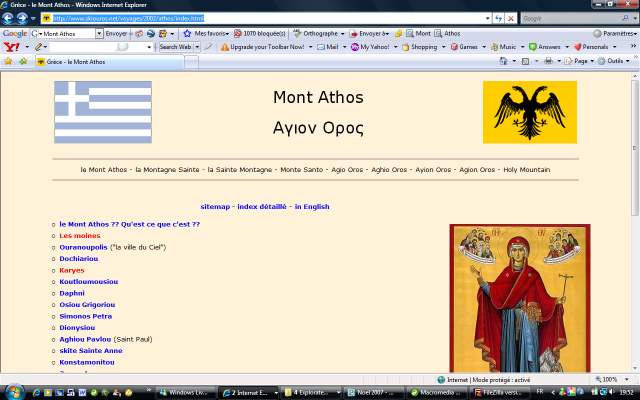Click the highlighter icon on Google toolbar

pos(398,33)
